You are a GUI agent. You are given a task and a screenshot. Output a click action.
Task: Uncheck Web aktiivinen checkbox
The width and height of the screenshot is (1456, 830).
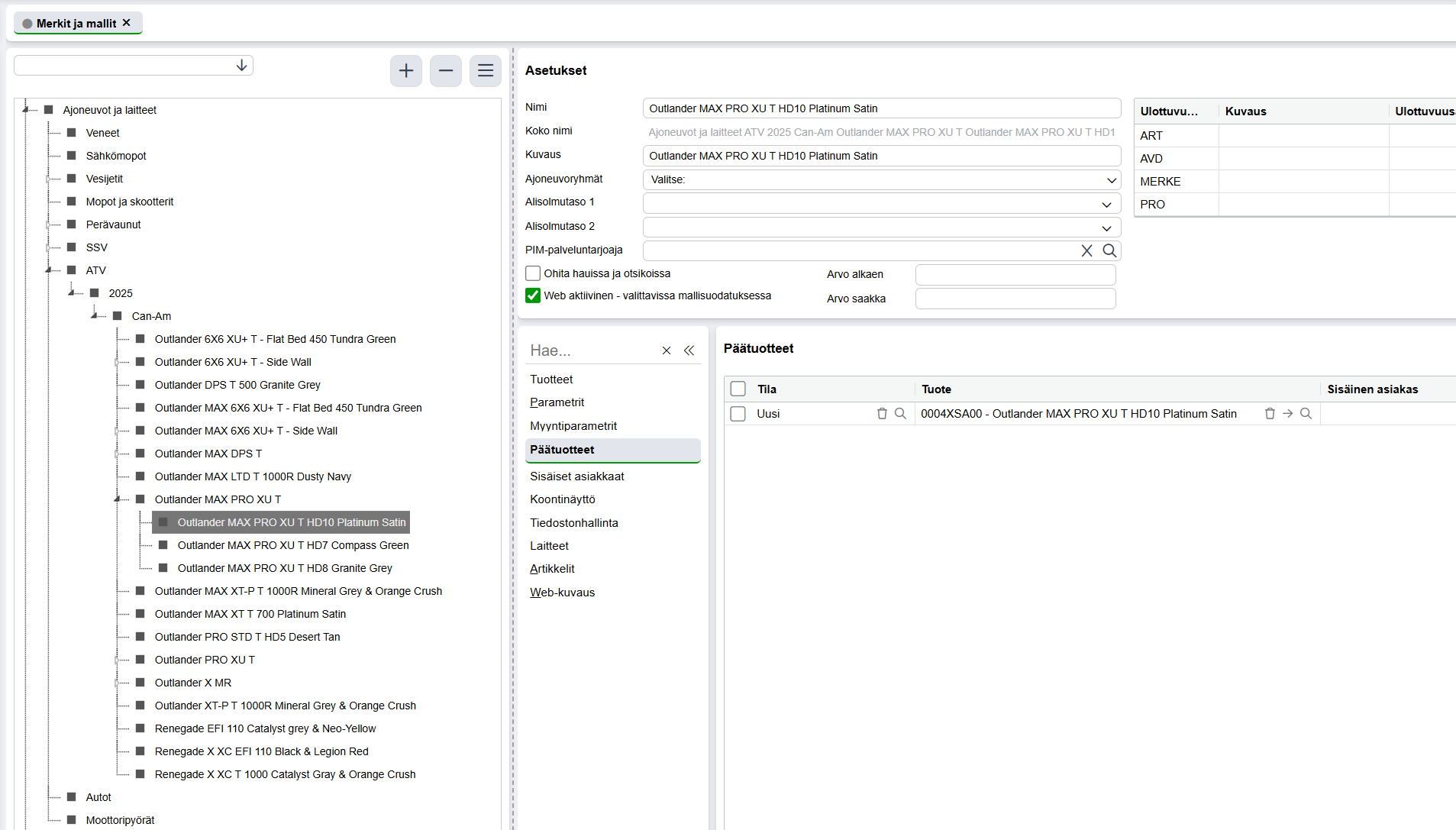(533, 296)
